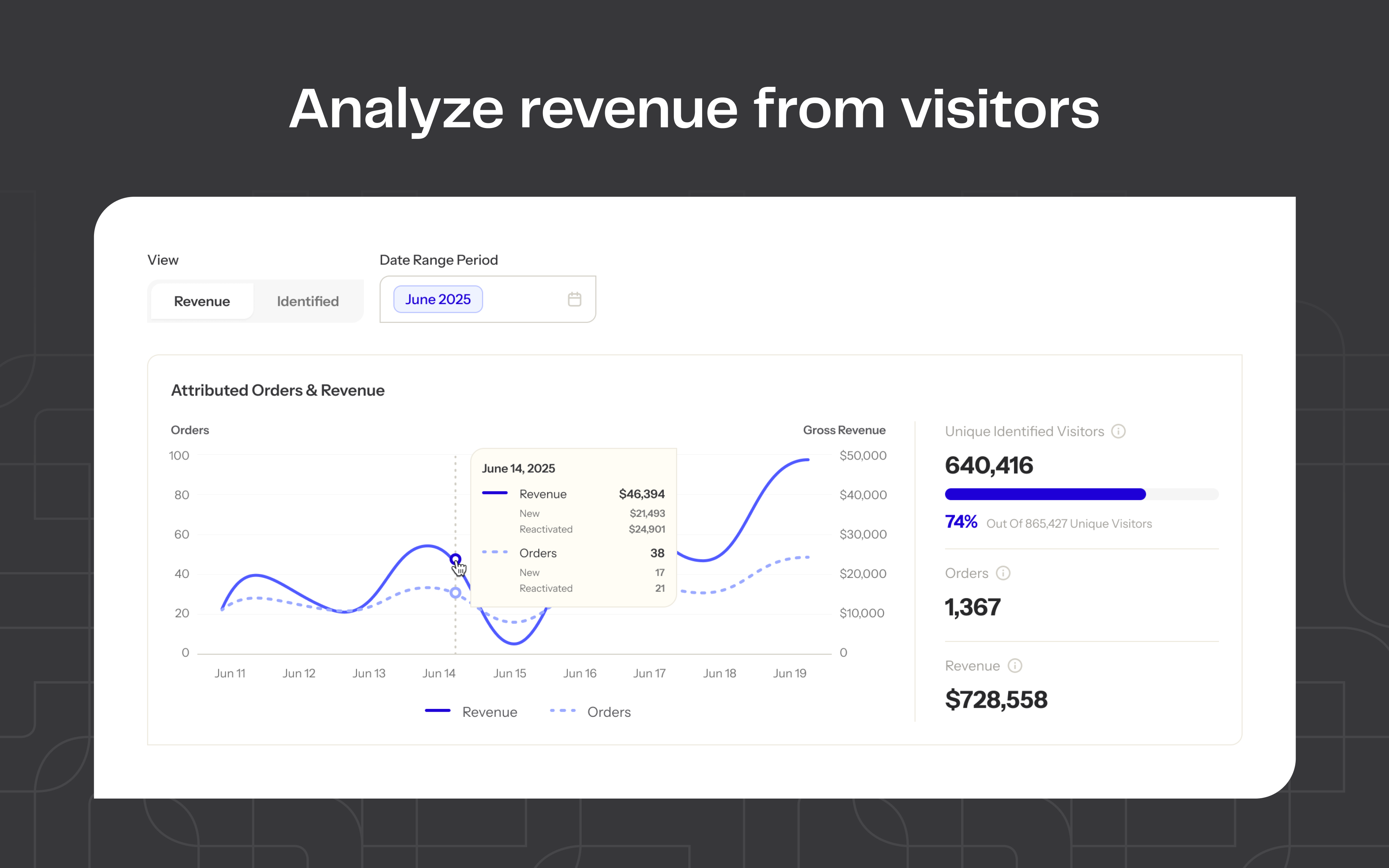Toggle Orders series via legend label
This screenshot has height=868, width=1389.
tap(608, 712)
